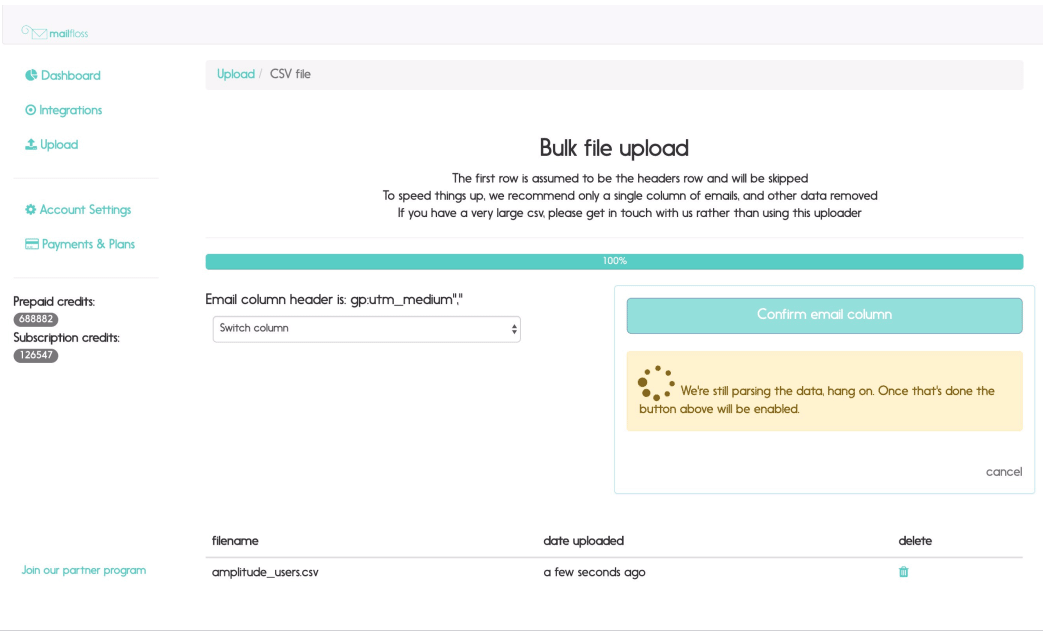Click the Payments & Plans card icon
1043x633 pixels.
31,245
